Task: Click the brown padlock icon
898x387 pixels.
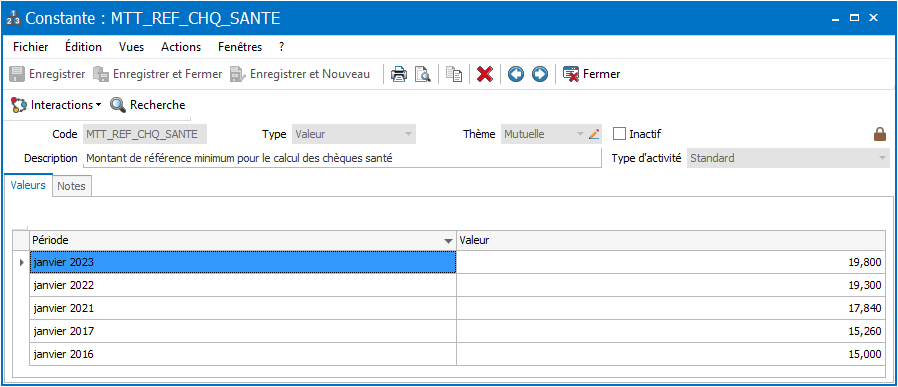Action: [x=879, y=135]
